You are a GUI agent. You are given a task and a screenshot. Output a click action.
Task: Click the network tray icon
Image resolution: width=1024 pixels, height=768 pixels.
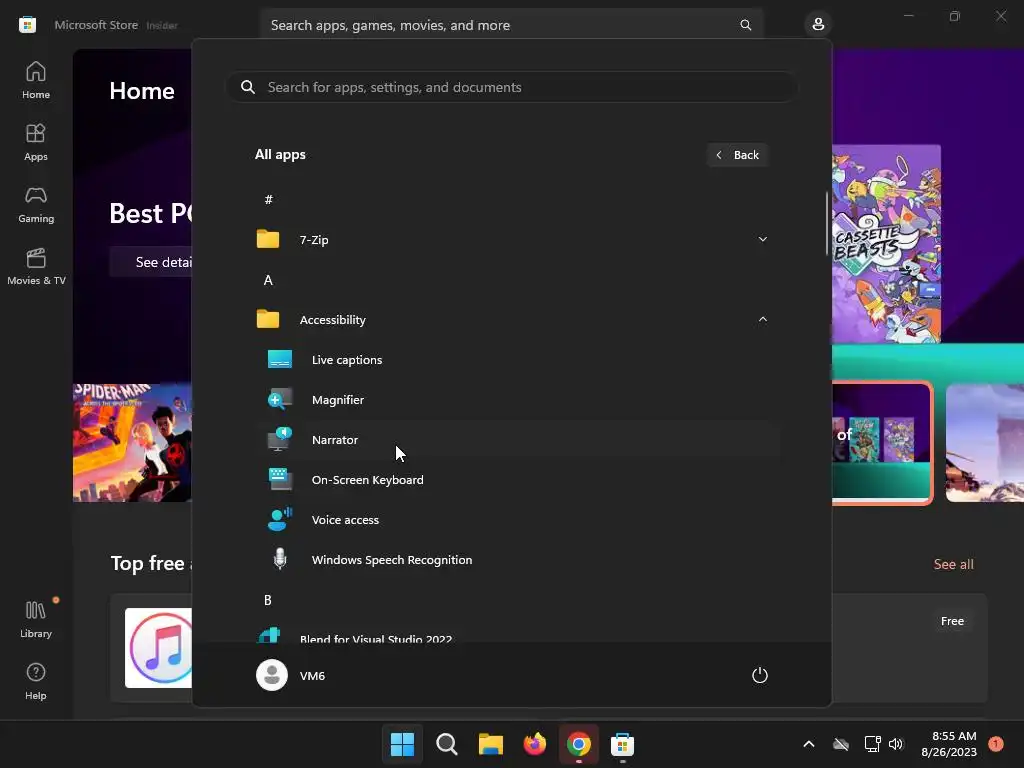pyautogui.click(x=872, y=744)
